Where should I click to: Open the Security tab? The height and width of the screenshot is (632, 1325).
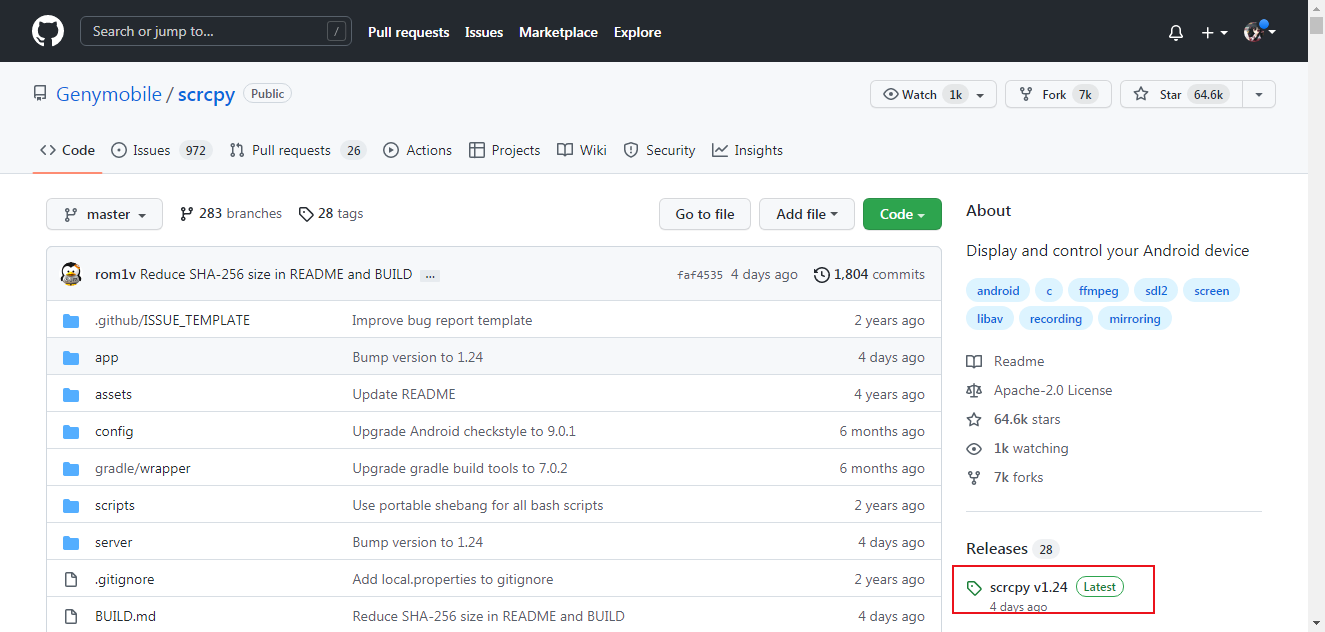click(x=659, y=150)
